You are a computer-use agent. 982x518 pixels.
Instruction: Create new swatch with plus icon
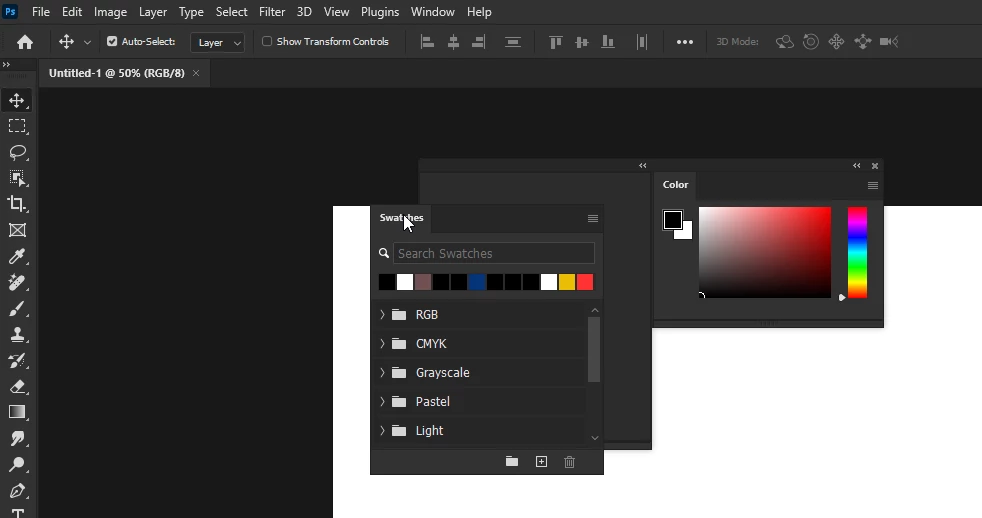click(x=541, y=462)
